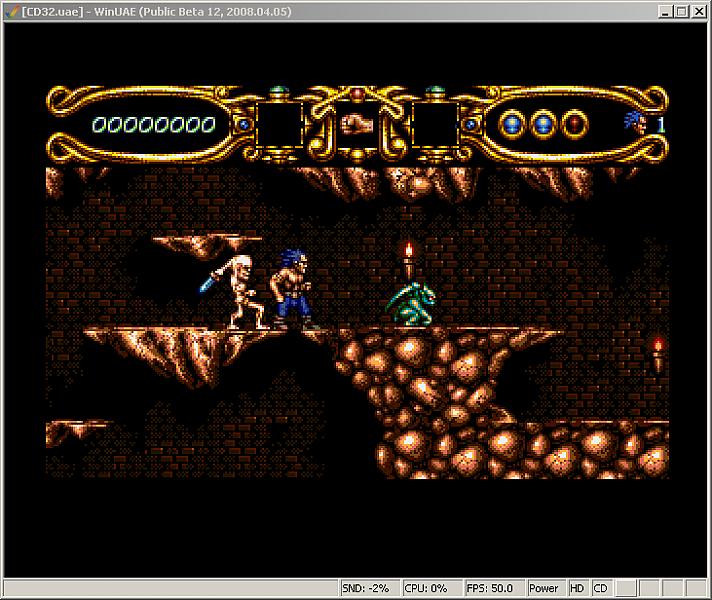Click the empty right inventory slot
Image resolution: width=712 pixels, height=600 pixels.
coord(435,124)
